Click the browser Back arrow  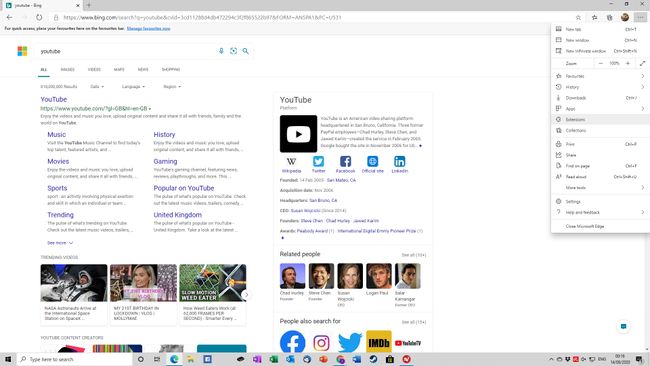click(9, 17)
